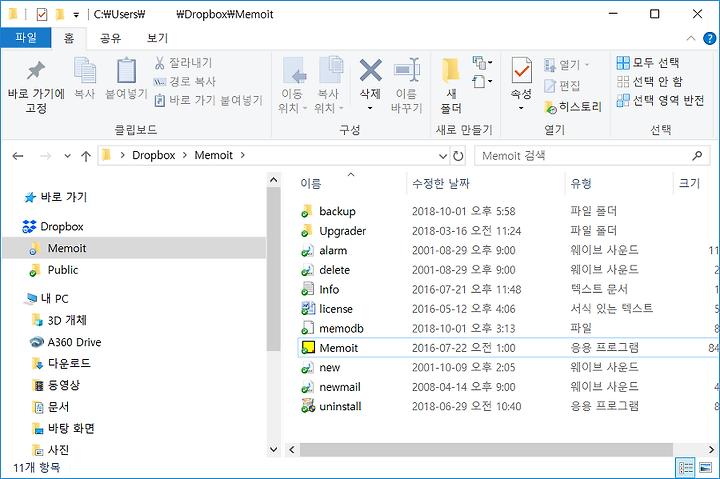Open Help with the question mark icon
This screenshot has width=720, height=479.
tap(709, 39)
